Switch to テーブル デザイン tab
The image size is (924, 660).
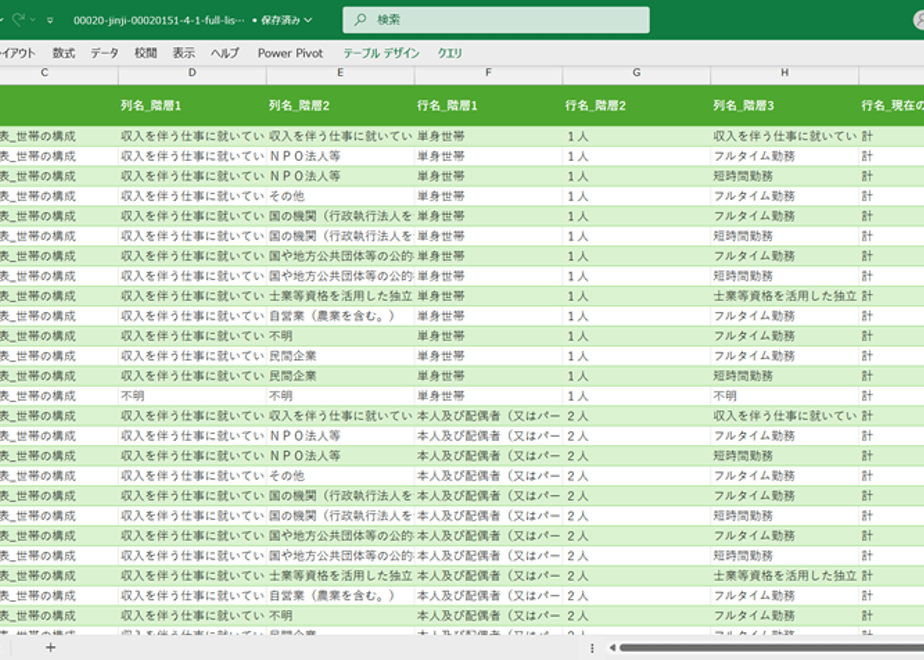pos(381,53)
